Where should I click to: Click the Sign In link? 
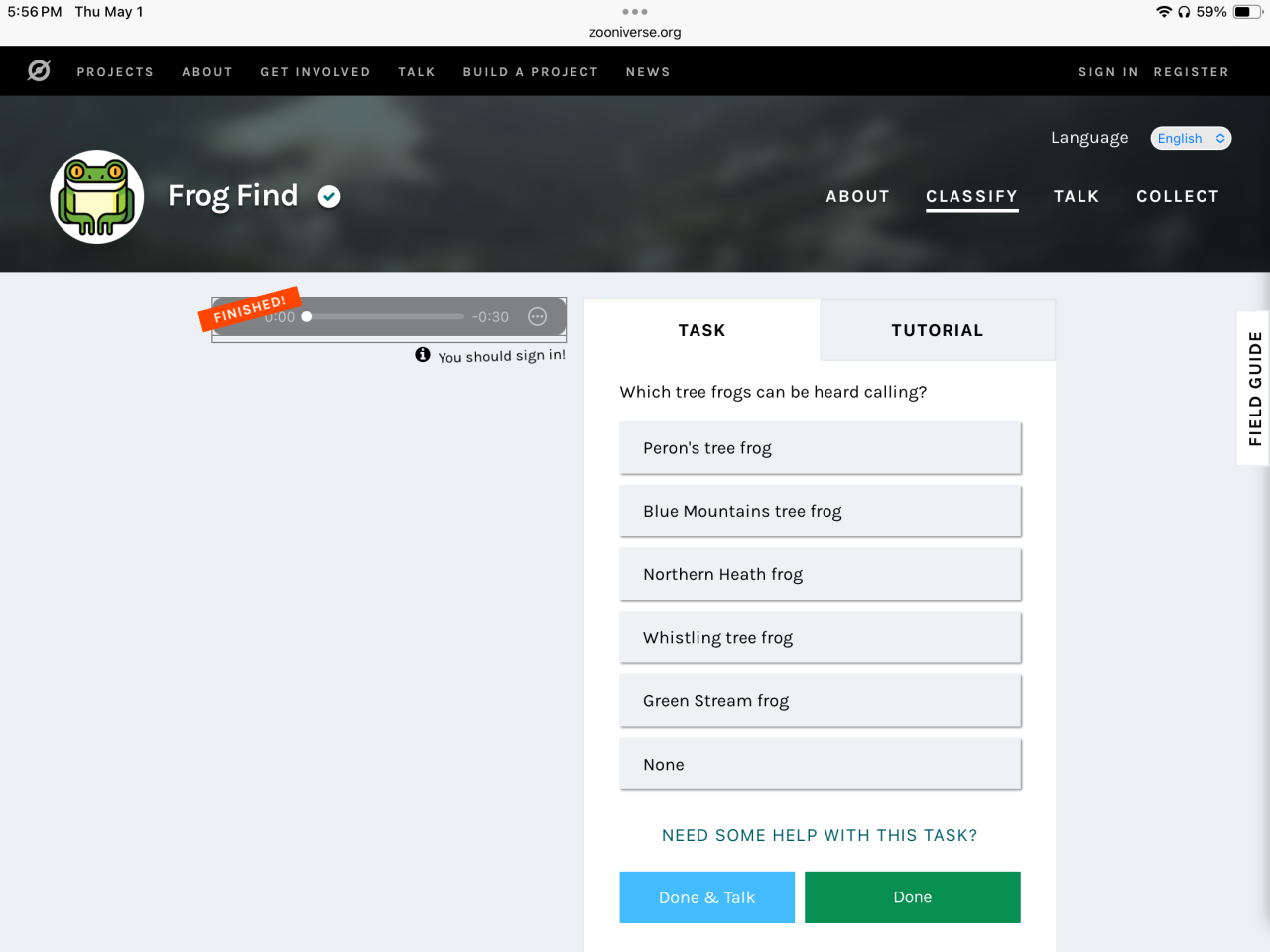click(x=1108, y=72)
